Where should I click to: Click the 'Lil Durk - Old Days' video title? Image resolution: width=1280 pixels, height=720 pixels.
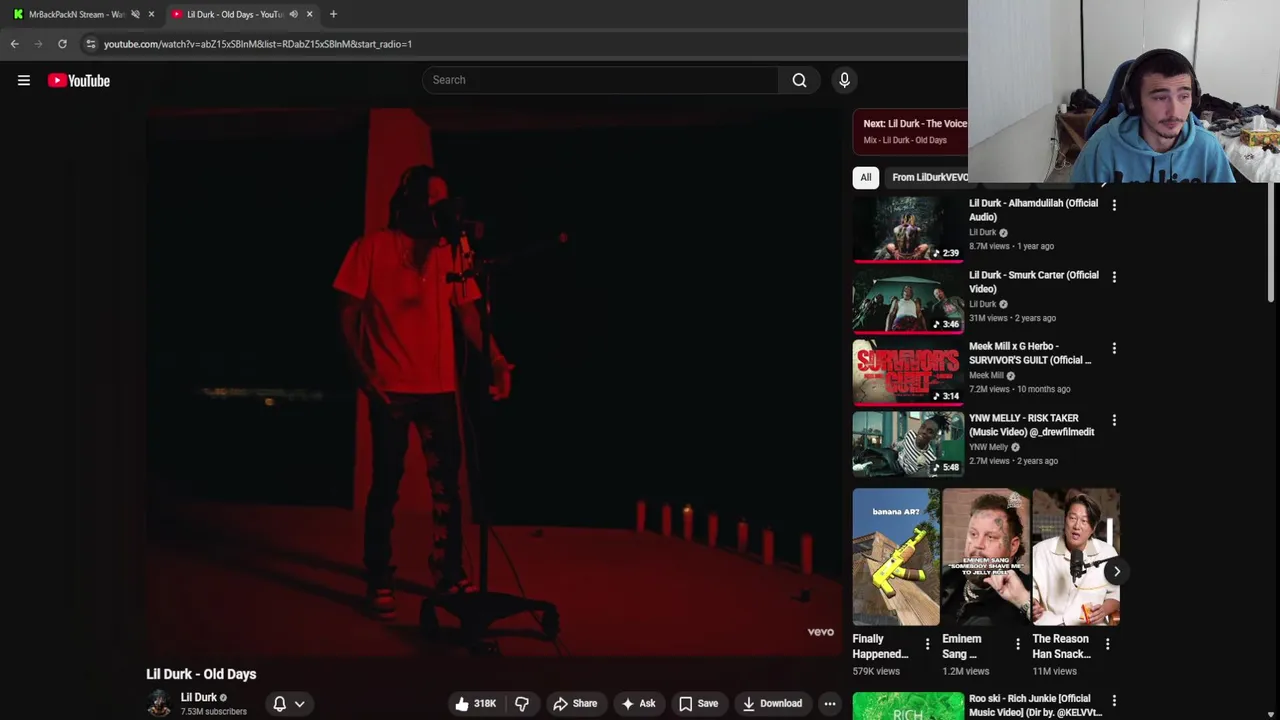(201, 674)
